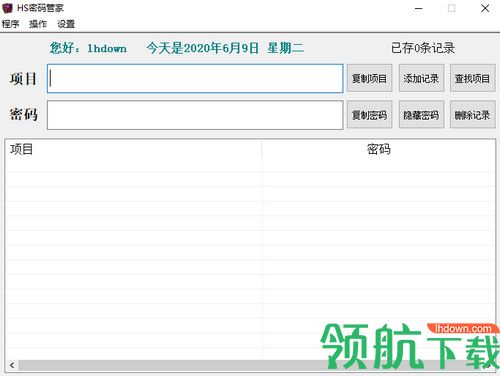Click the maximize window button
Viewport: 500px width, 376px height.
coord(452,8)
